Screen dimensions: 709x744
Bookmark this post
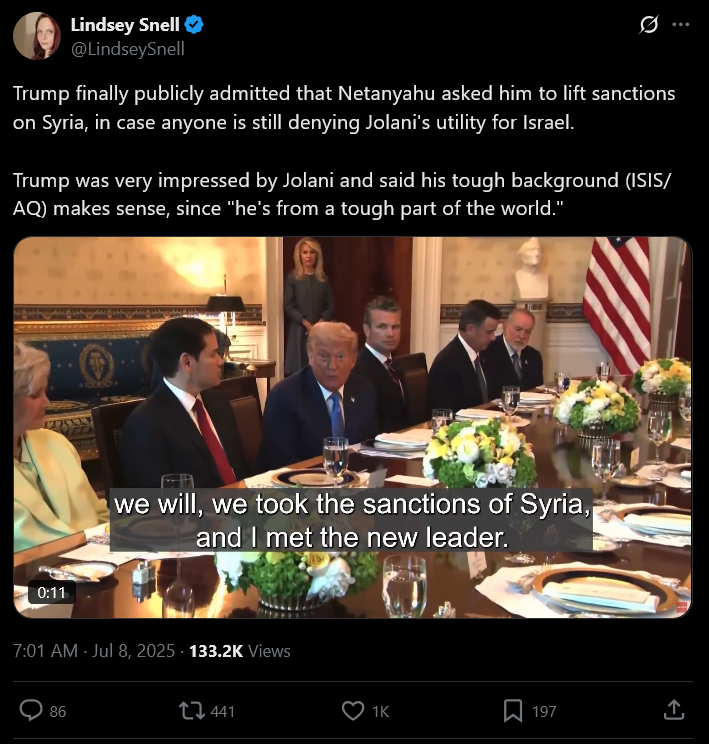(x=513, y=711)
